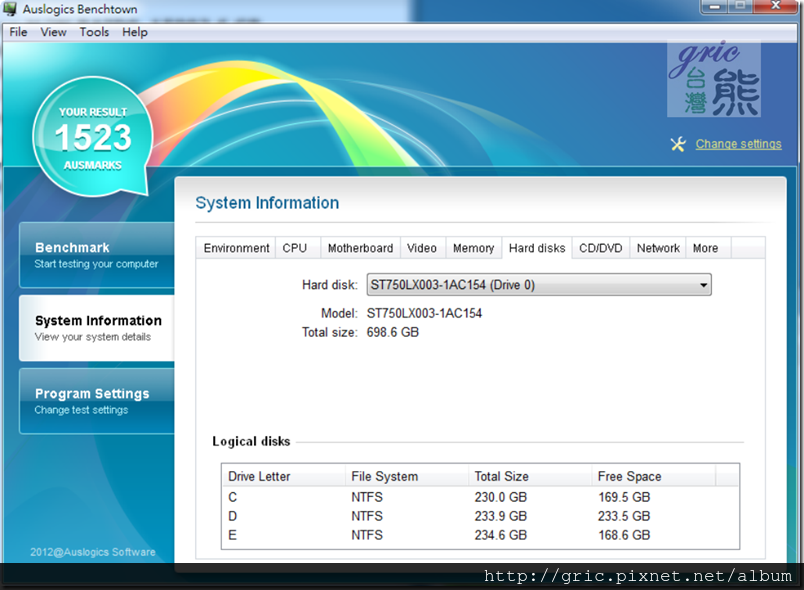Screen dimensions: 804x590
Task: Click the Auslogics Benchtown title bar icon
Action: [10, 9]
